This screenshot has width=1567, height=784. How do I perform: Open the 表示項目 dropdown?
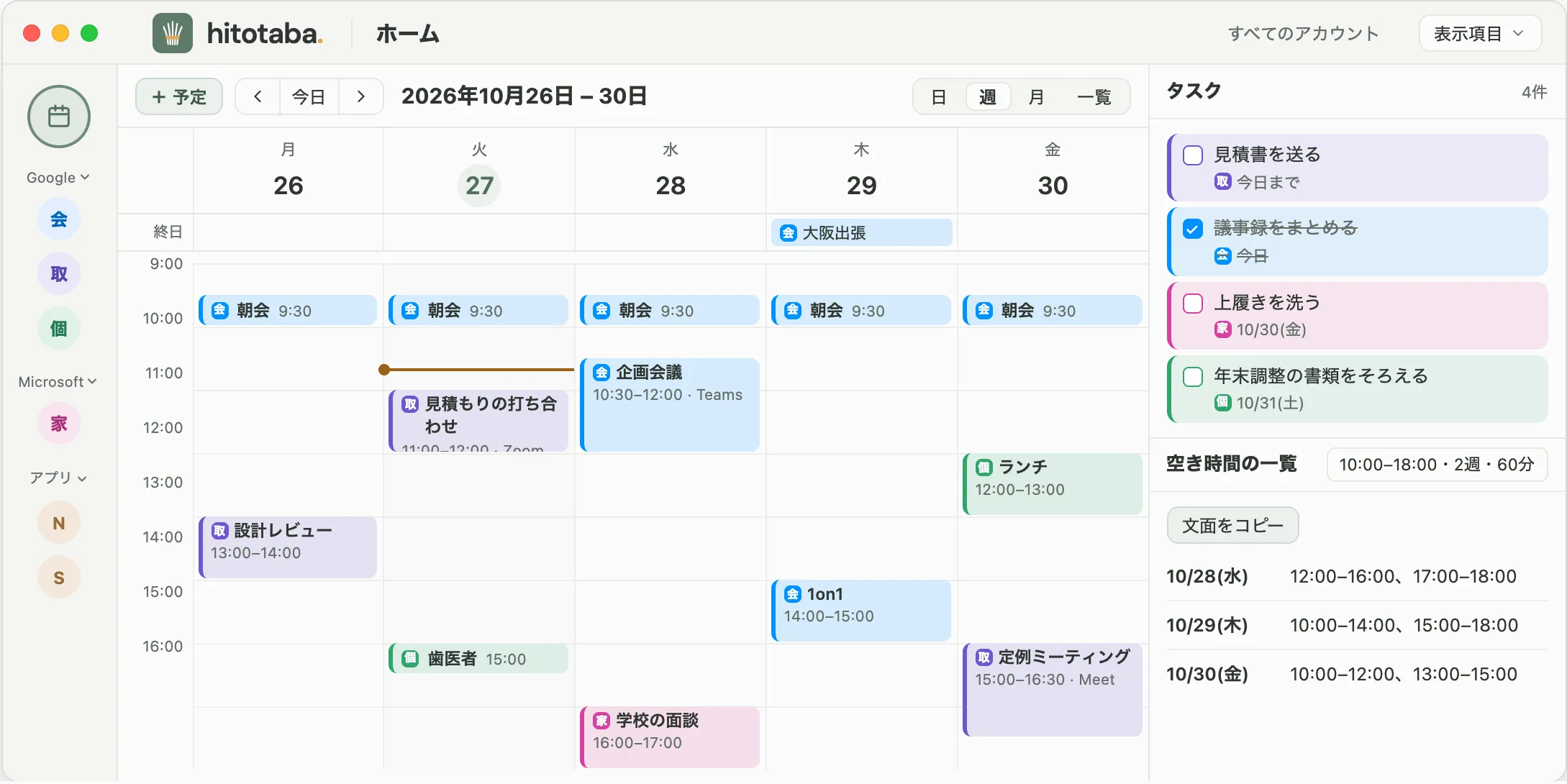point(1480,34)
